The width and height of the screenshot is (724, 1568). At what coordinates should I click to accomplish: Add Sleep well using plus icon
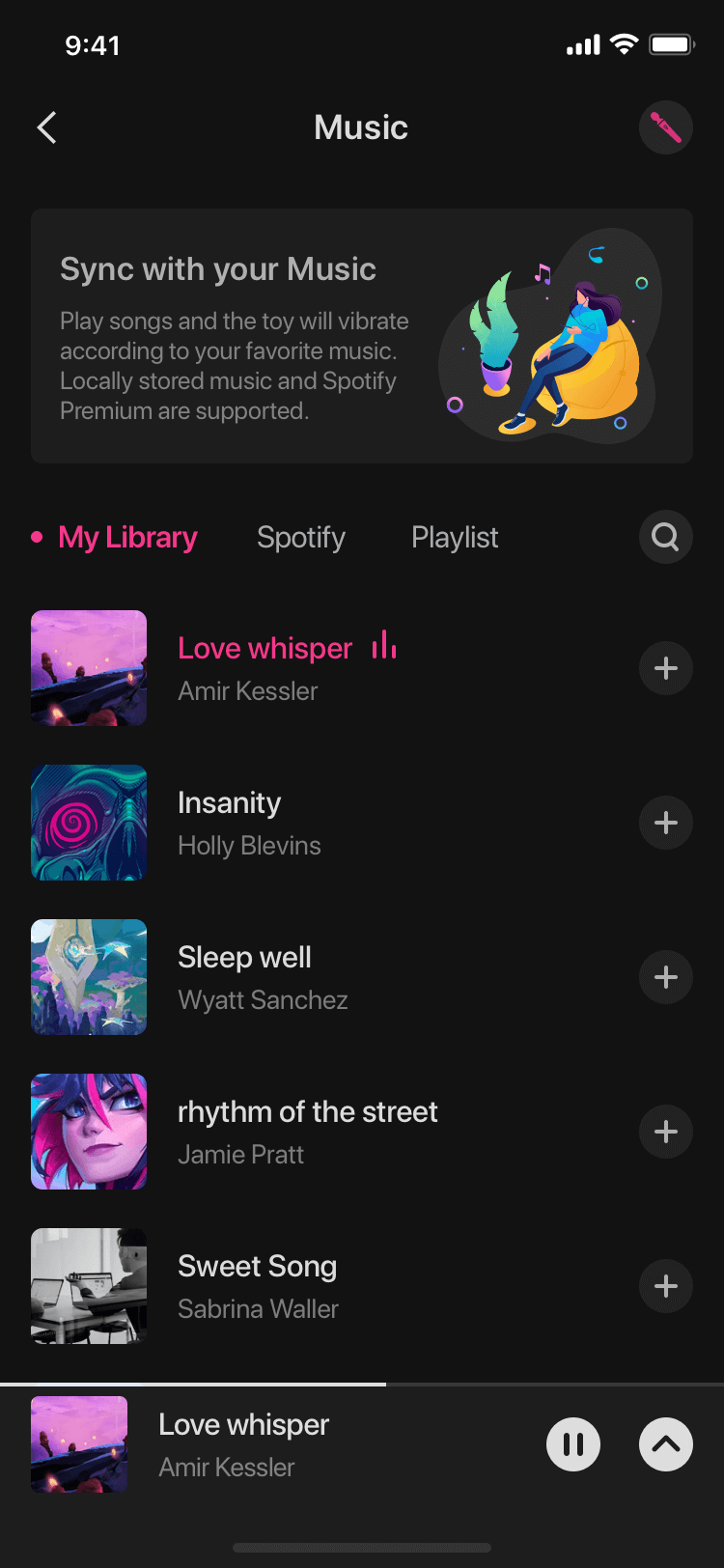[x=665, y=977]
